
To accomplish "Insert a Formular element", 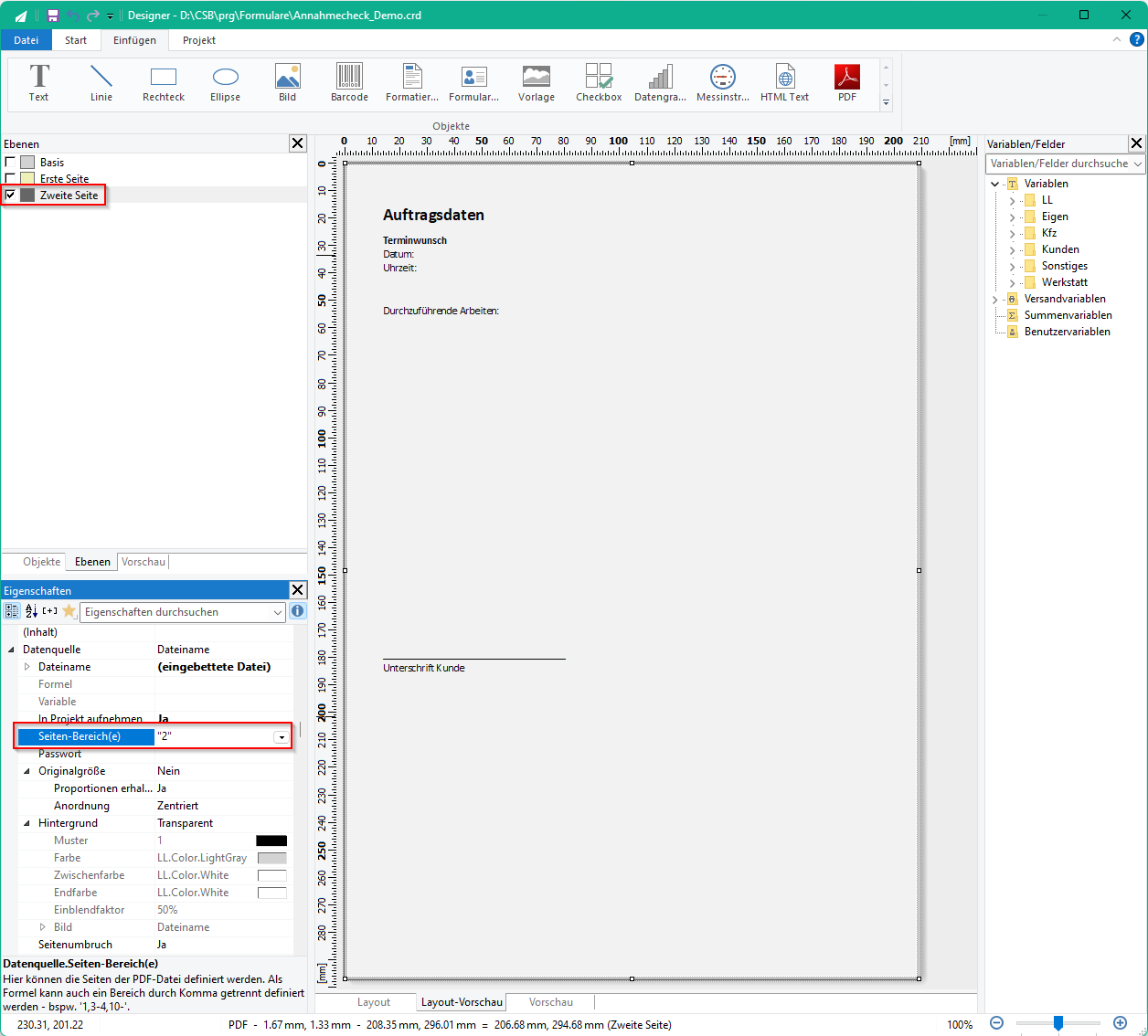I will coord(474,83).
